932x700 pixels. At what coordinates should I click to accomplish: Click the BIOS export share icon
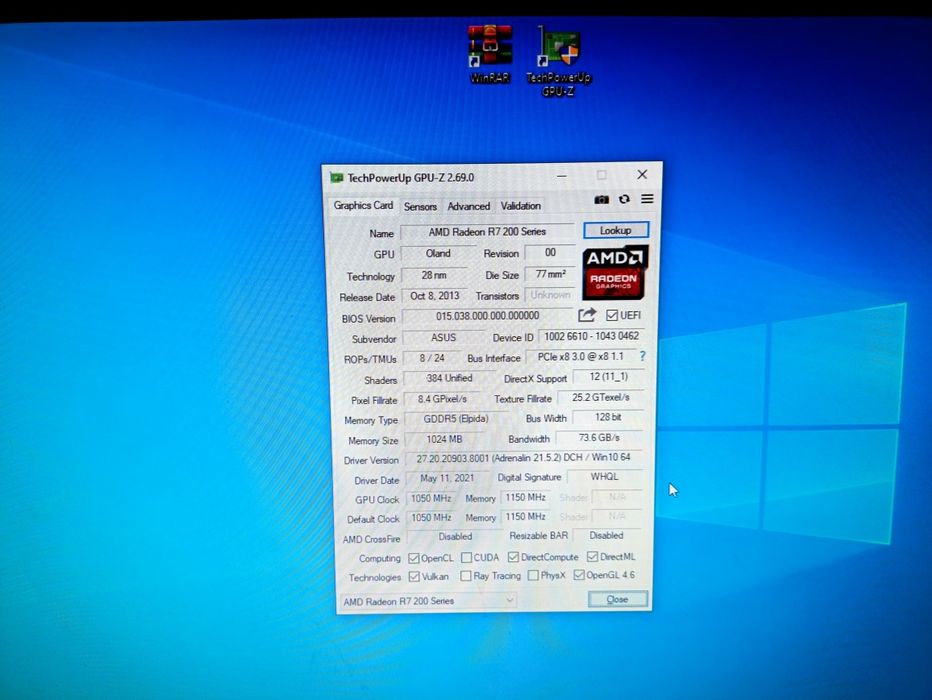tap(587, 315)
